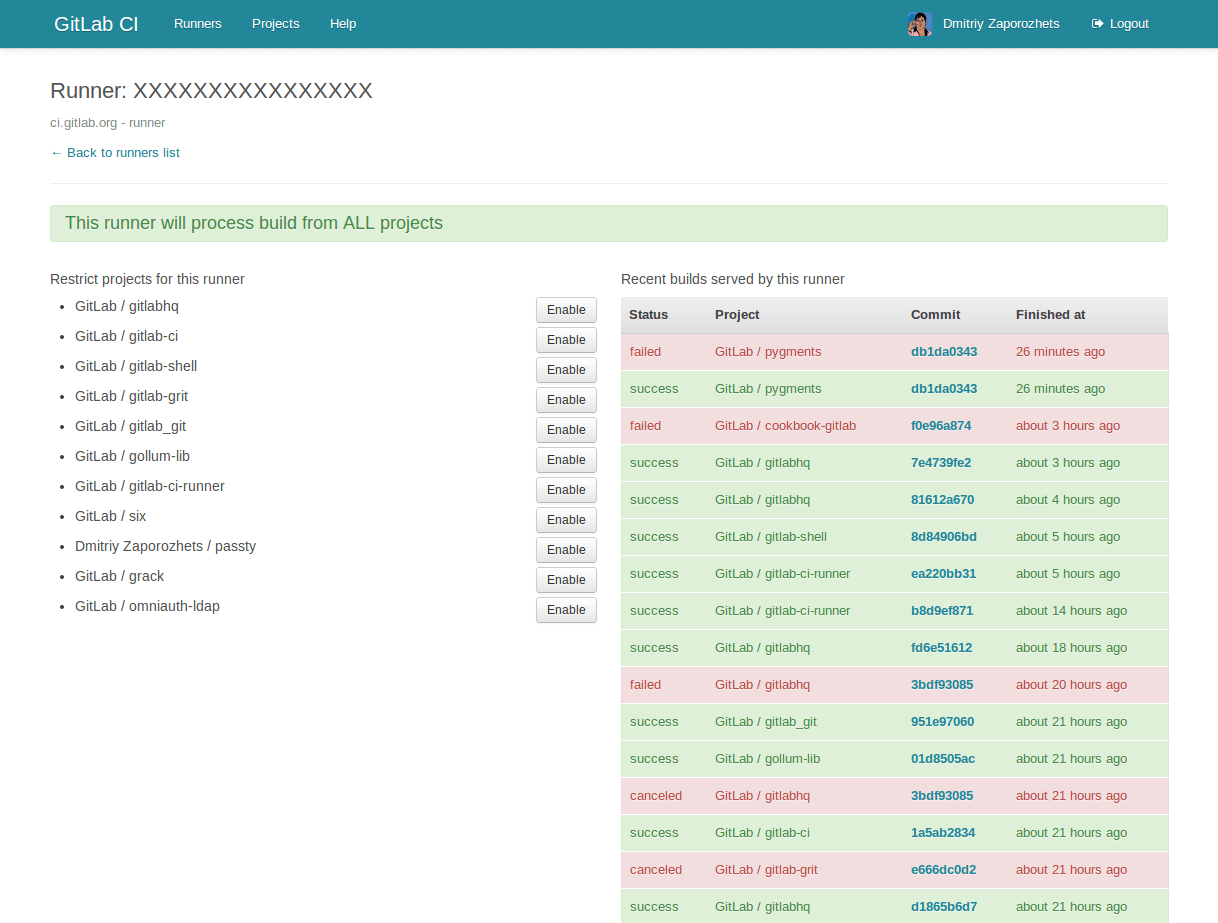Enable the GitLab / gollum-lib project
The height and width of the screenshot is (923, 1218).
[566, 460]
